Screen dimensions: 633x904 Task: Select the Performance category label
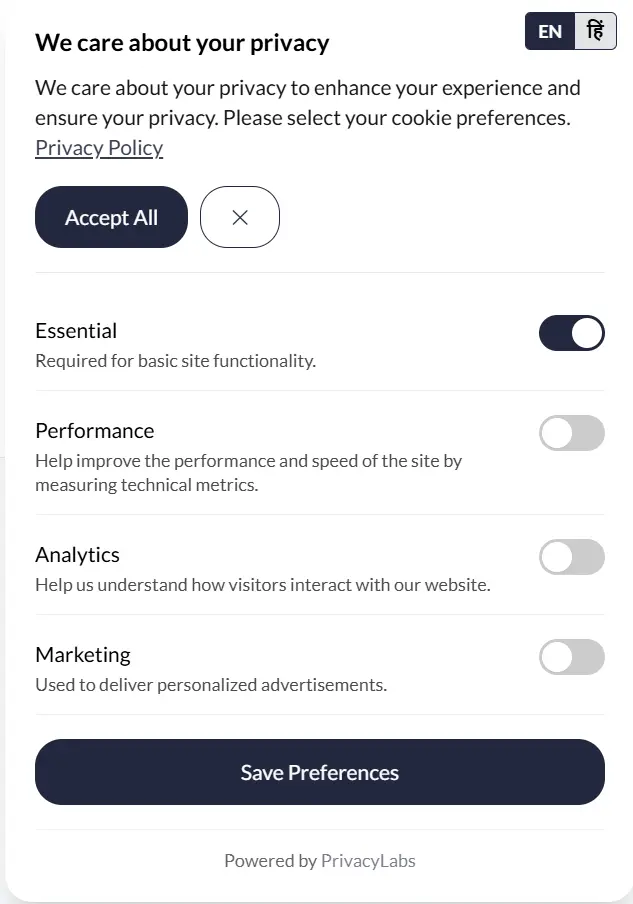click(x=94, y=430)
